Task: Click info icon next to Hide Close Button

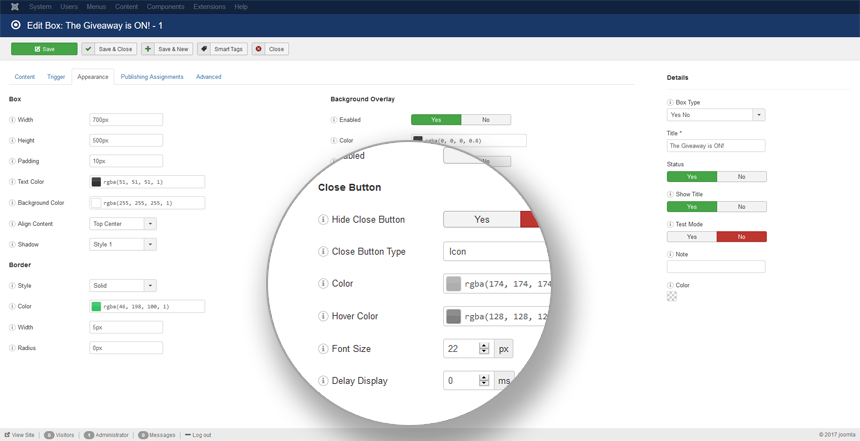Action: (x=323, y=219)
